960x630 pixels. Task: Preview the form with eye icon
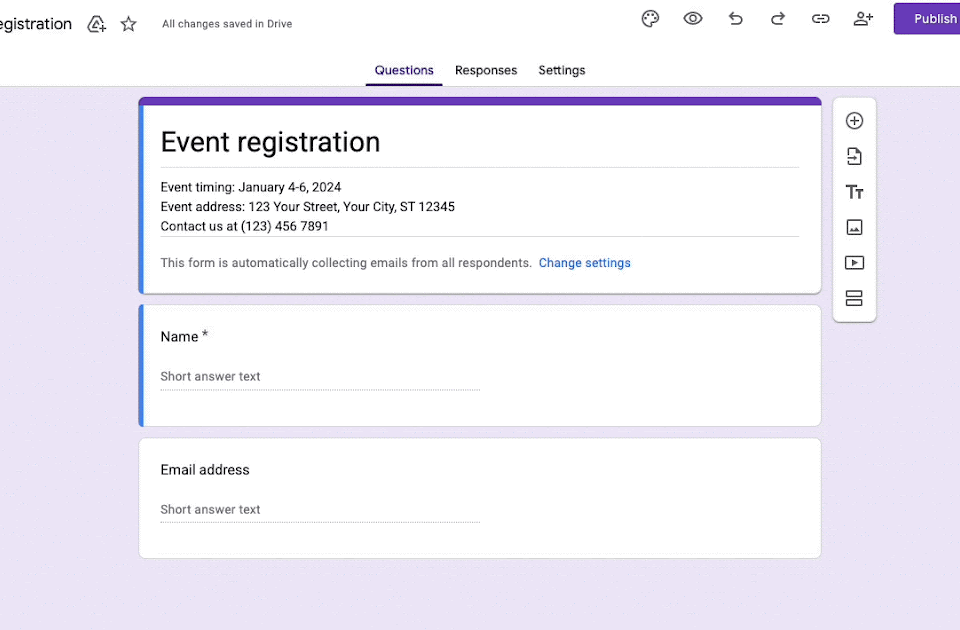693,19
